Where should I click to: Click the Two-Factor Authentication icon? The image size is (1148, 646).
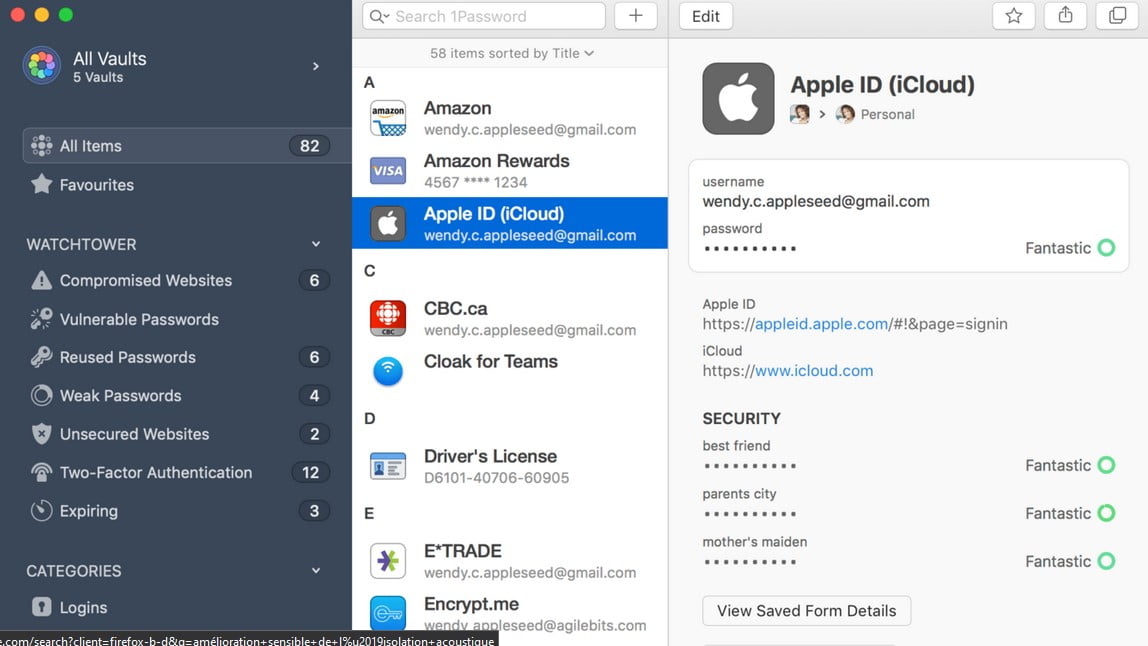click(x=42, y=472)
